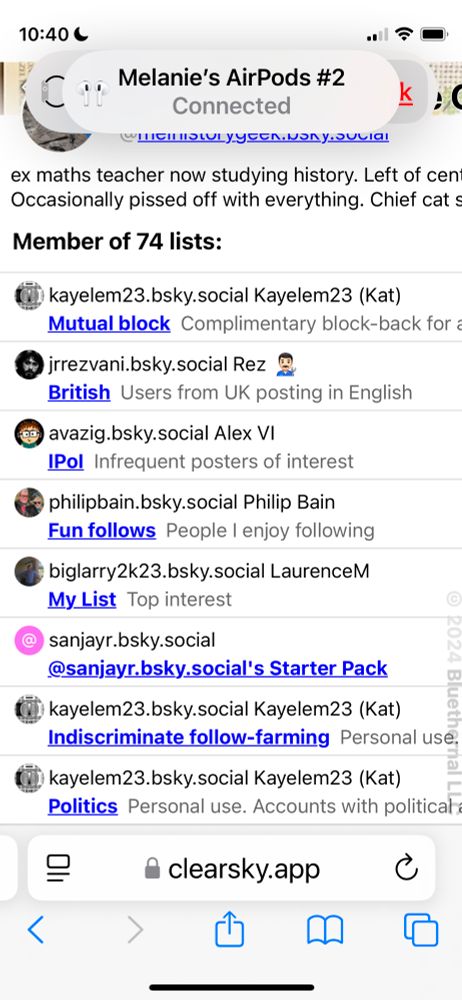Open page settings reader menu icon
This screenshot has height=1000, width=462.
coord(59,869)
